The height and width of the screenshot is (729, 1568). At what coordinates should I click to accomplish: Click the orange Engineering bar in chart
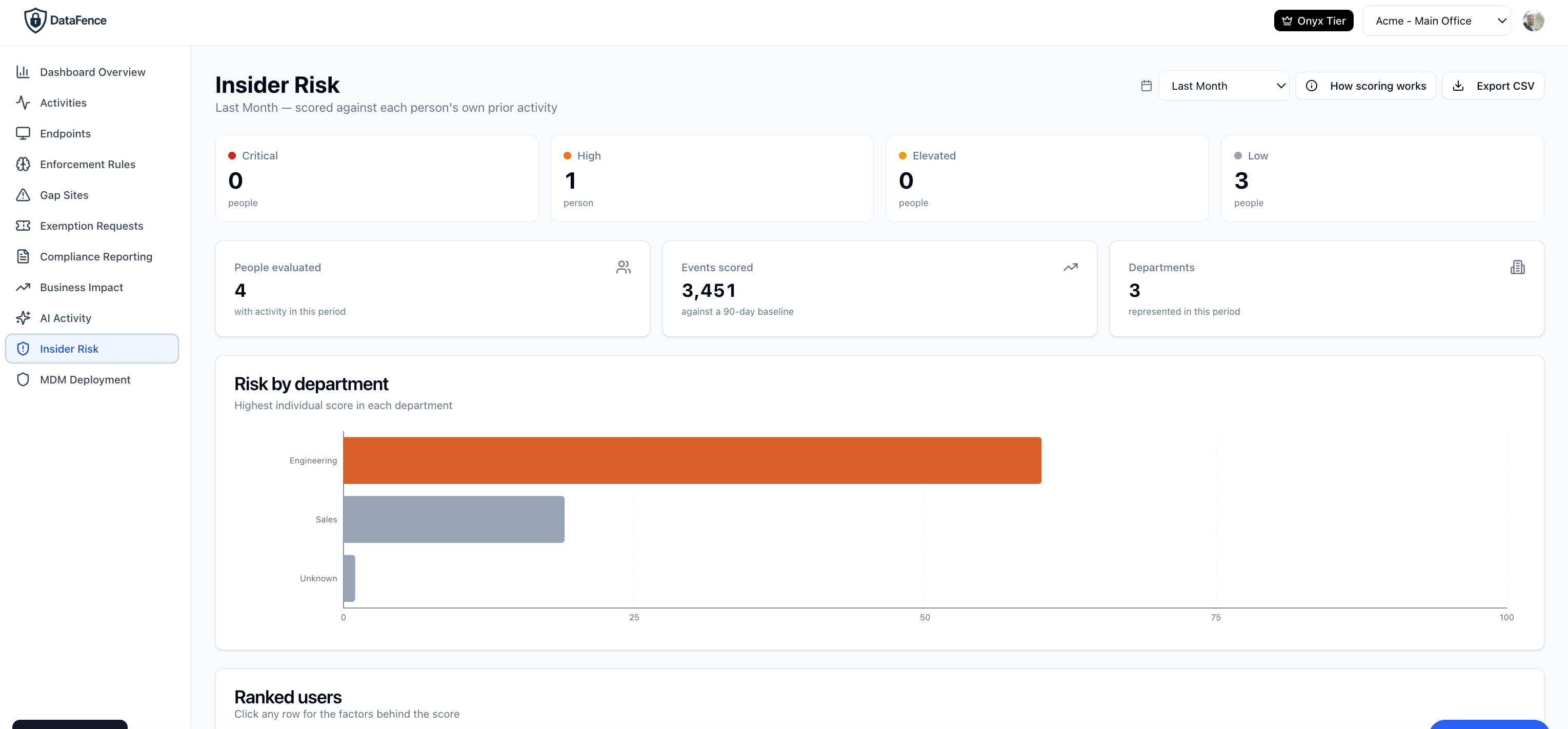click(692, 461)
